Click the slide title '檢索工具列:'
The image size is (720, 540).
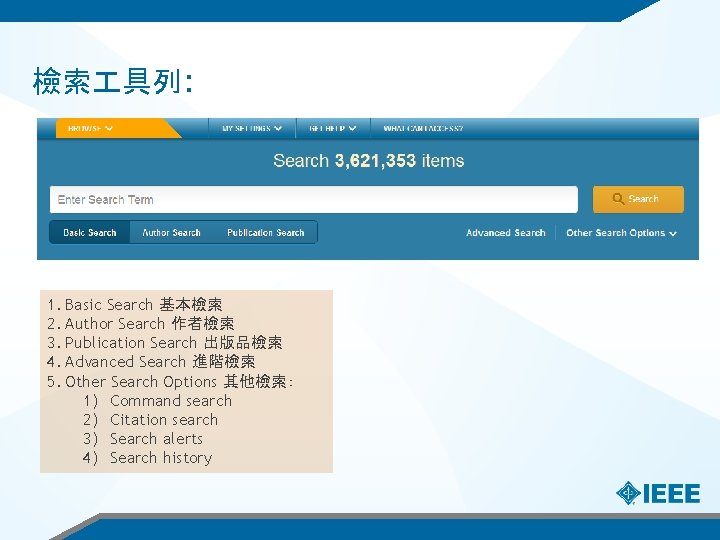(113, 81)
